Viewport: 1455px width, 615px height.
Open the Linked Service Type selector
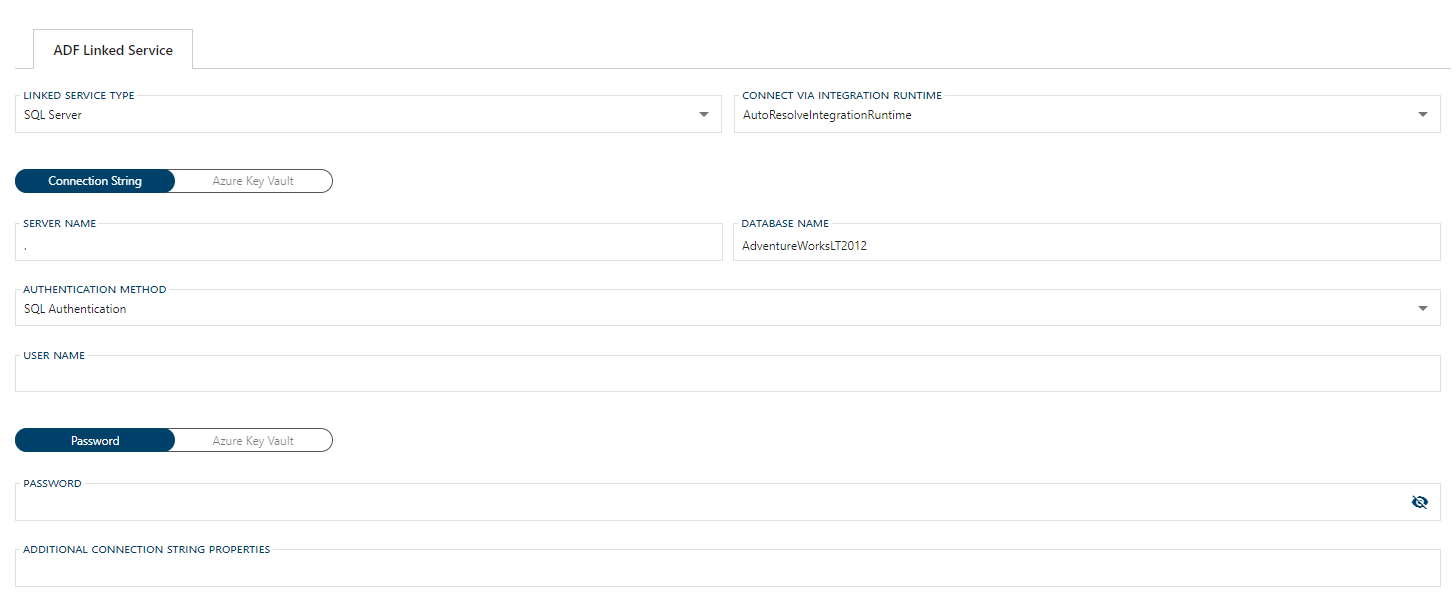point(370,114)
